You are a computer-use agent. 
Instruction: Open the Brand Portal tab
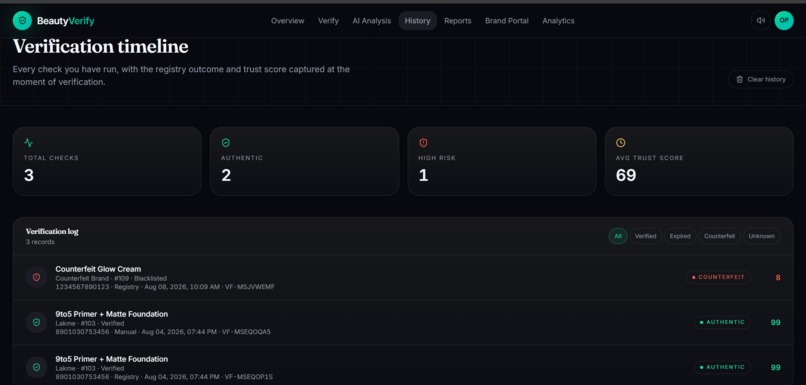[507, 21]
